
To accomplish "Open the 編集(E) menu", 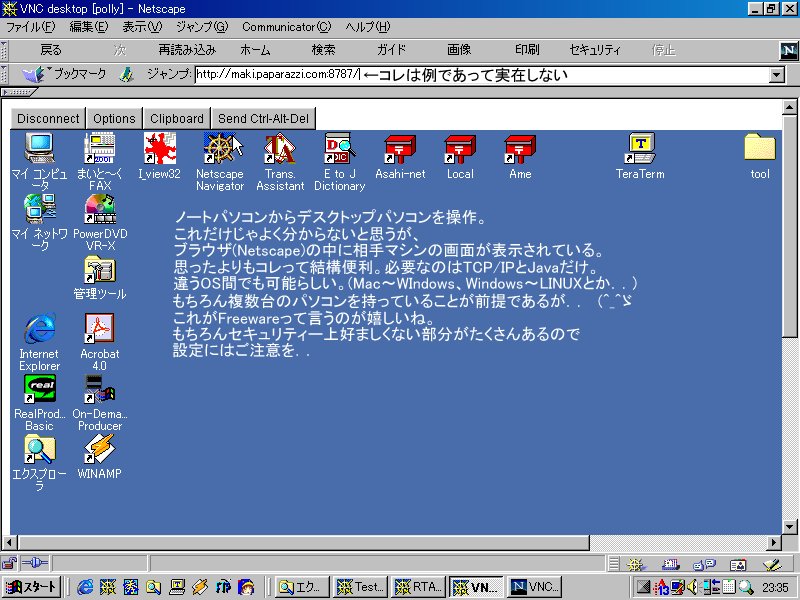I will pyautogui.click(x=88, y=27).
